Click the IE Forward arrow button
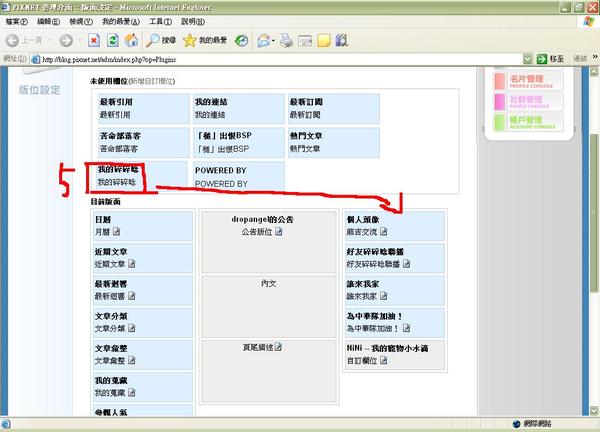The width and height of the screenshot is (600, 432). tap(66, 40)
